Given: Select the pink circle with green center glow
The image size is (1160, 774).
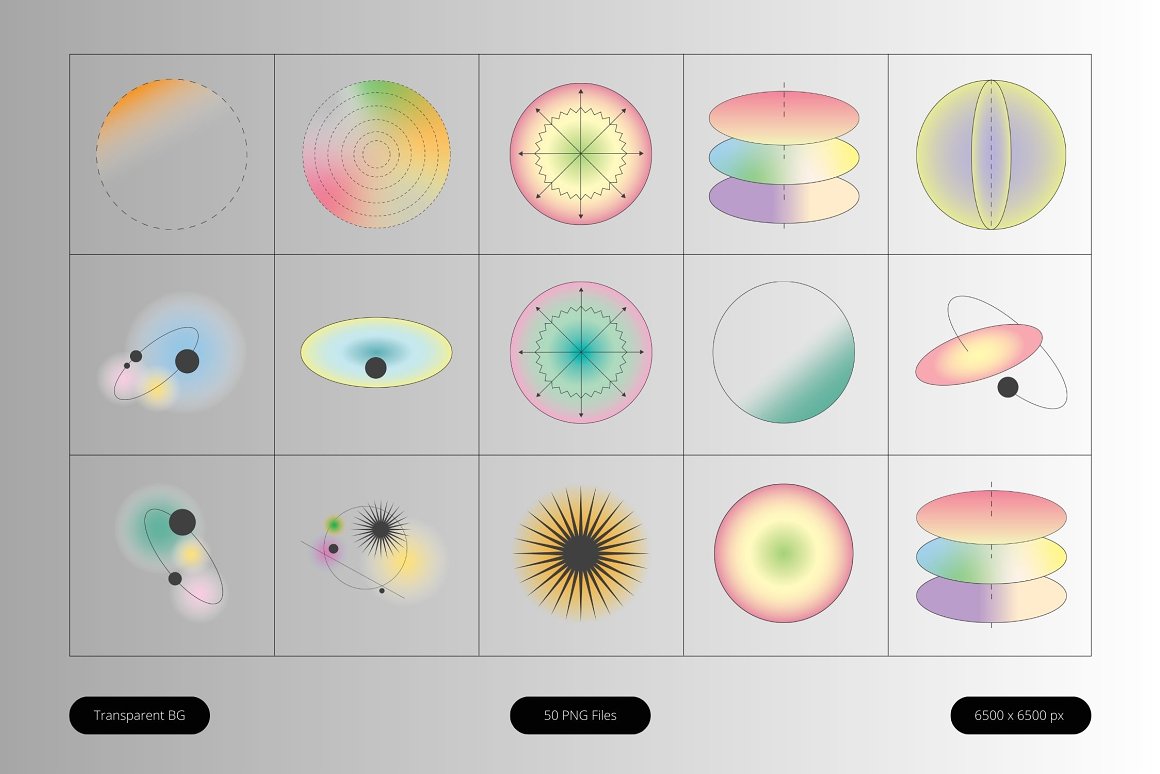Looking at the screenshot, I should tap(784, 553).
